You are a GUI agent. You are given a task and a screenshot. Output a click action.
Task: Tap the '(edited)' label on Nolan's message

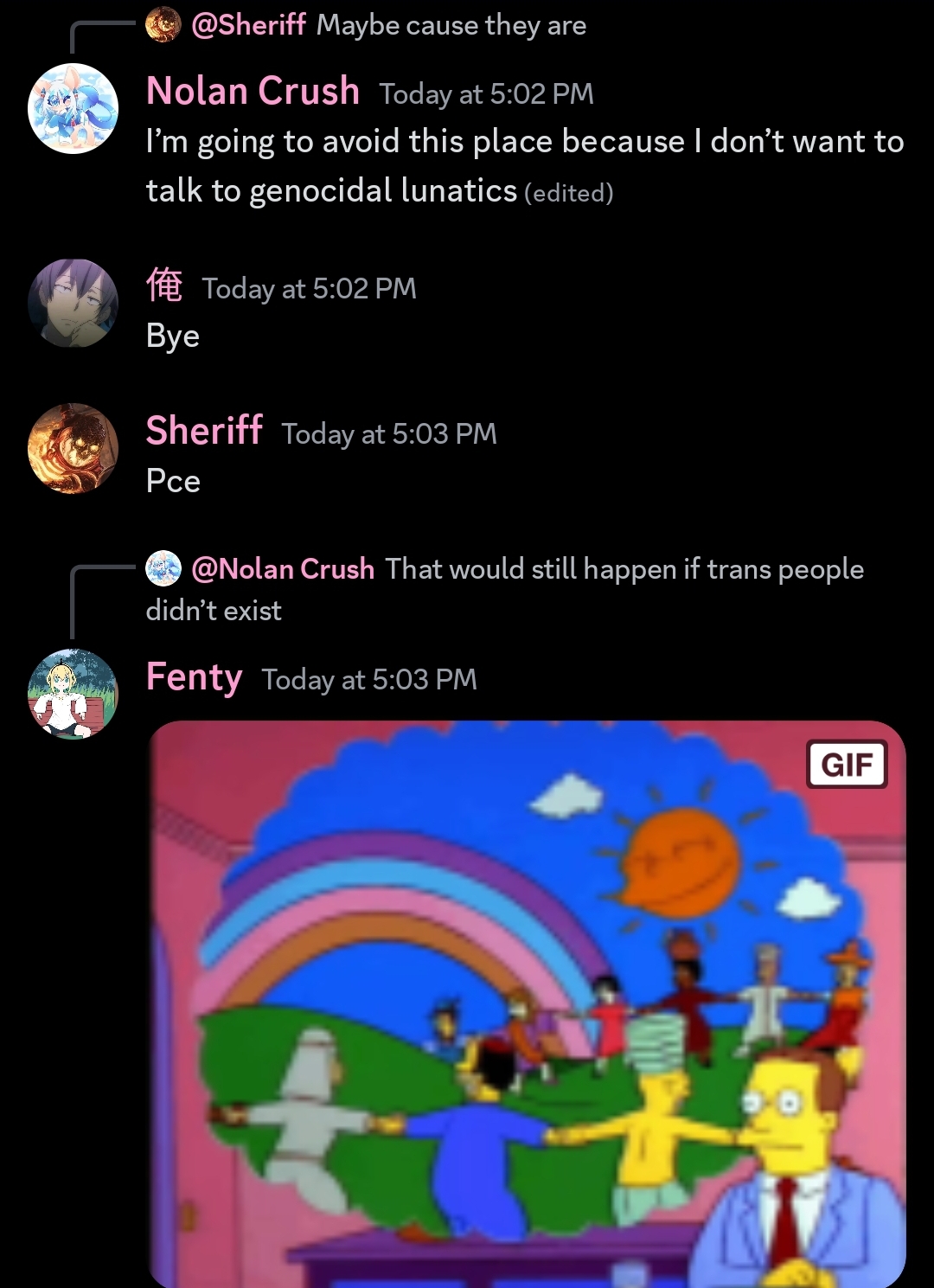click(x=569, y=193)
